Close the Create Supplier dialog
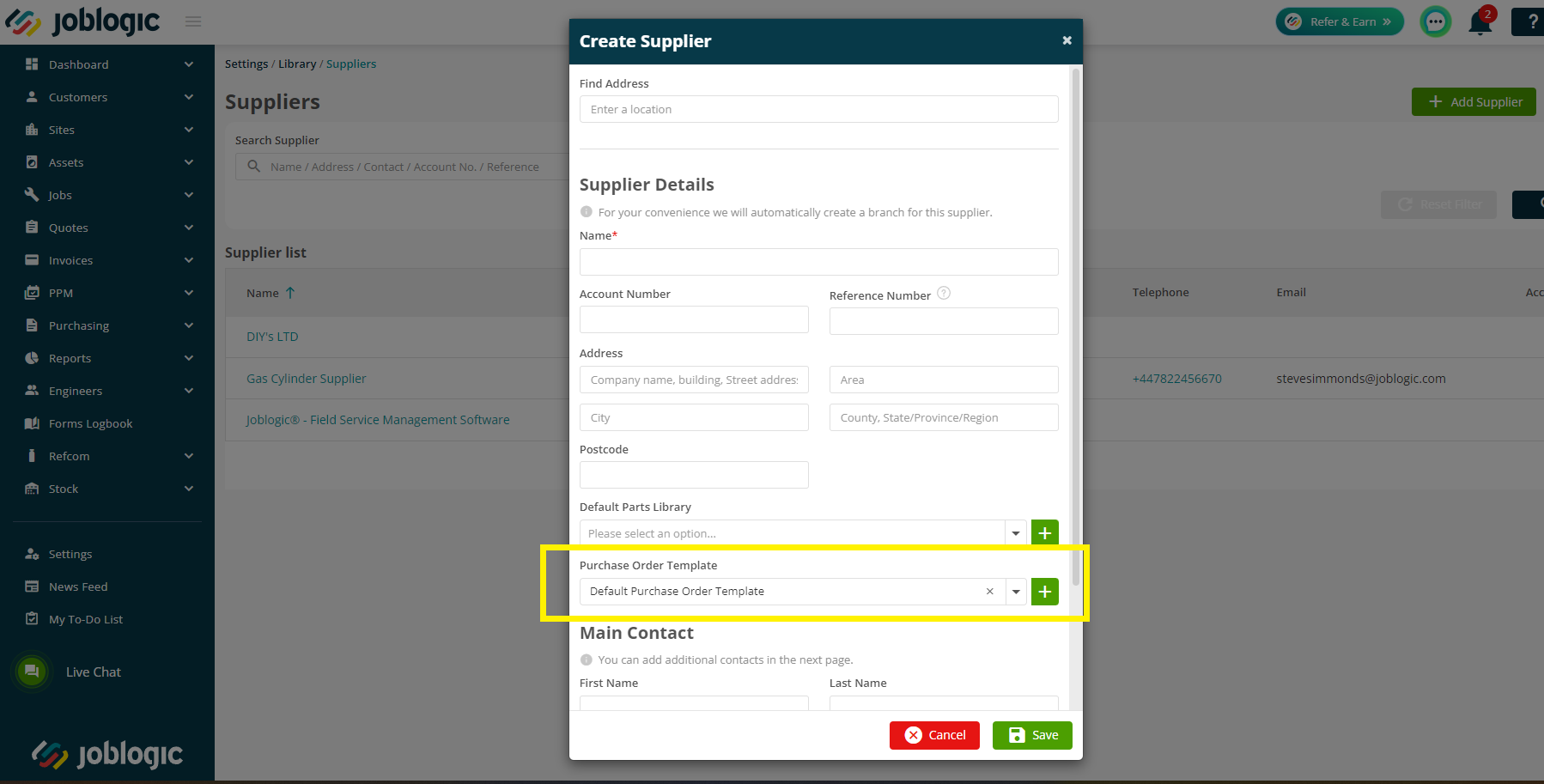1544x784 pixels. 1067,40
